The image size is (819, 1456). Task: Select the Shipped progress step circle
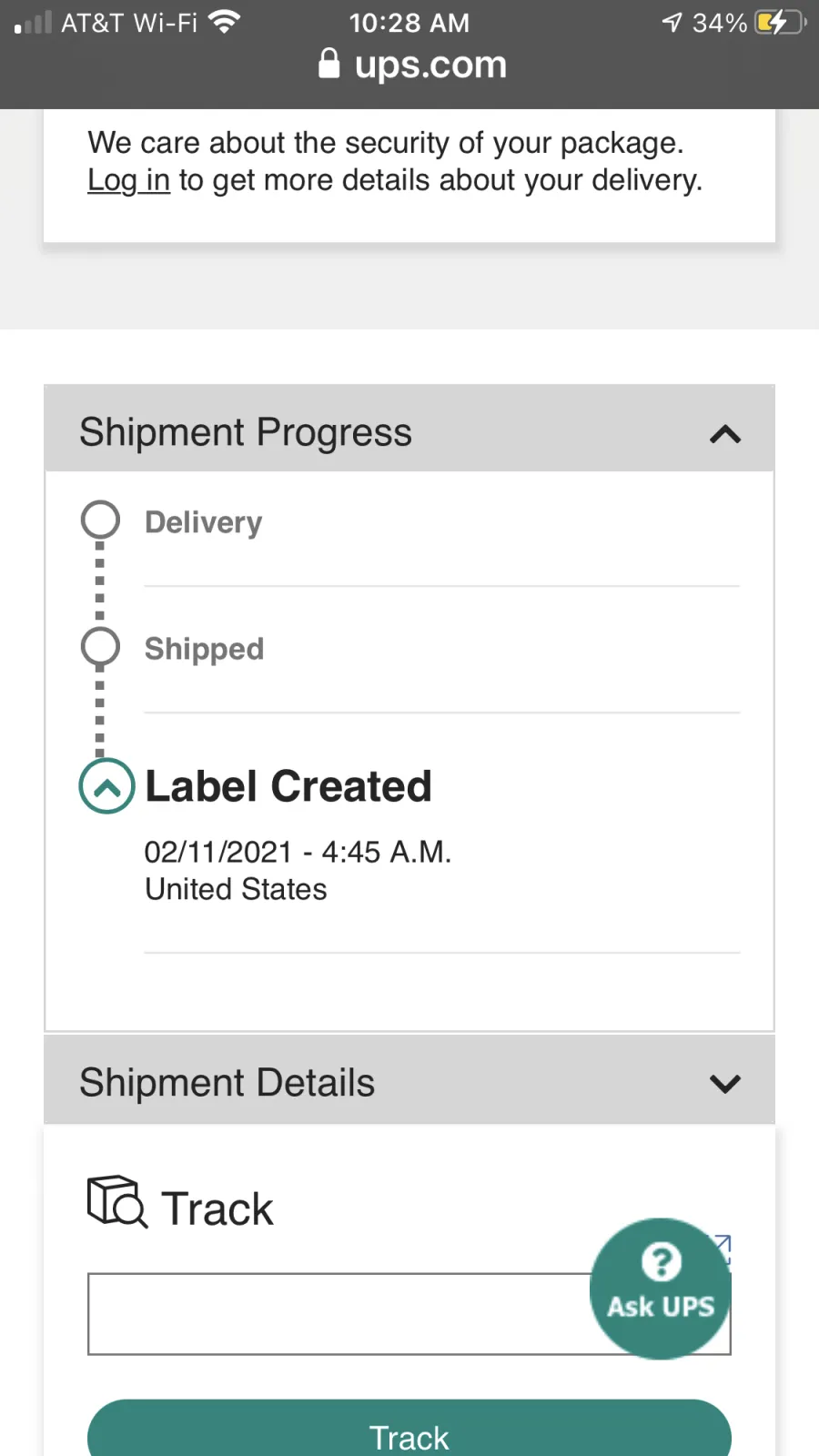[x=100, y=646]
